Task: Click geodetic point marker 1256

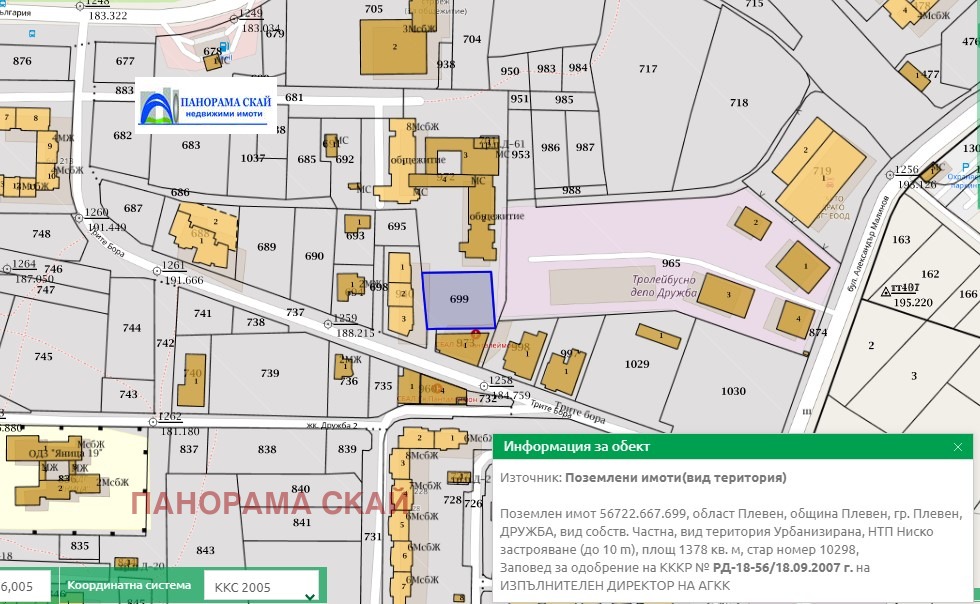Action: click(x=891, y=176)
